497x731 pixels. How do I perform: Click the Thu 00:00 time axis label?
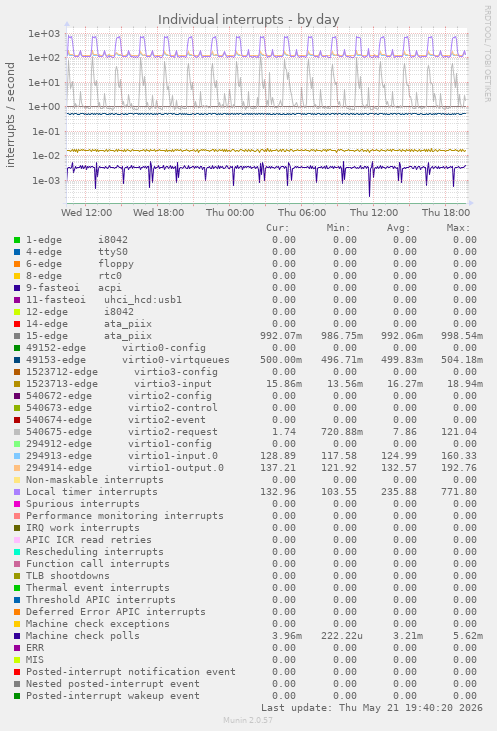coord(230,213)
